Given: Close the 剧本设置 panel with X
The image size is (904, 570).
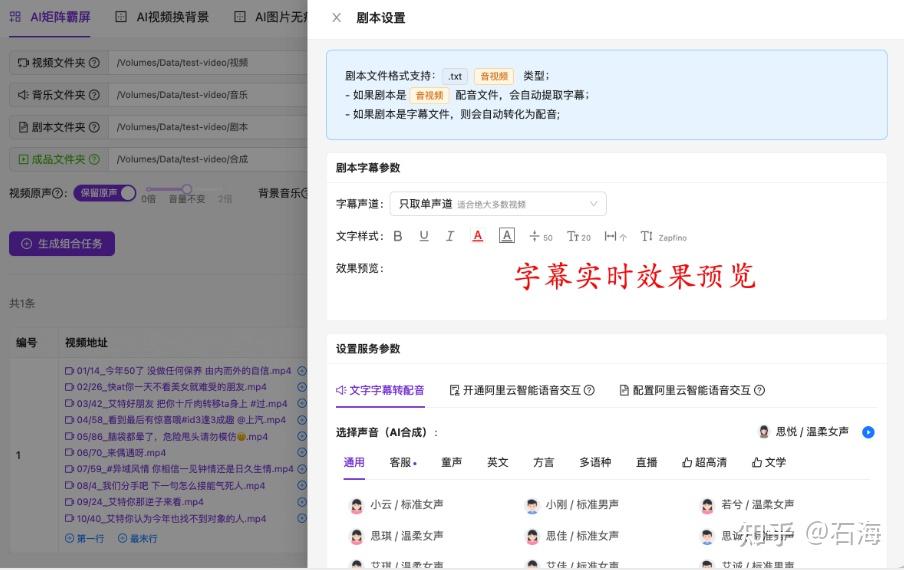Looking at the screenshot, I should (x=337, y=18).
